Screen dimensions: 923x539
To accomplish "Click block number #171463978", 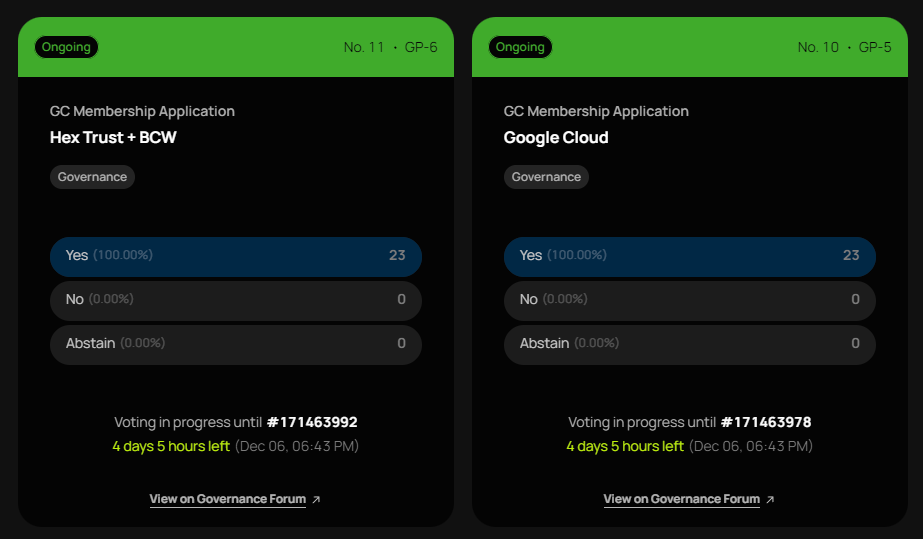I will 766,422.
